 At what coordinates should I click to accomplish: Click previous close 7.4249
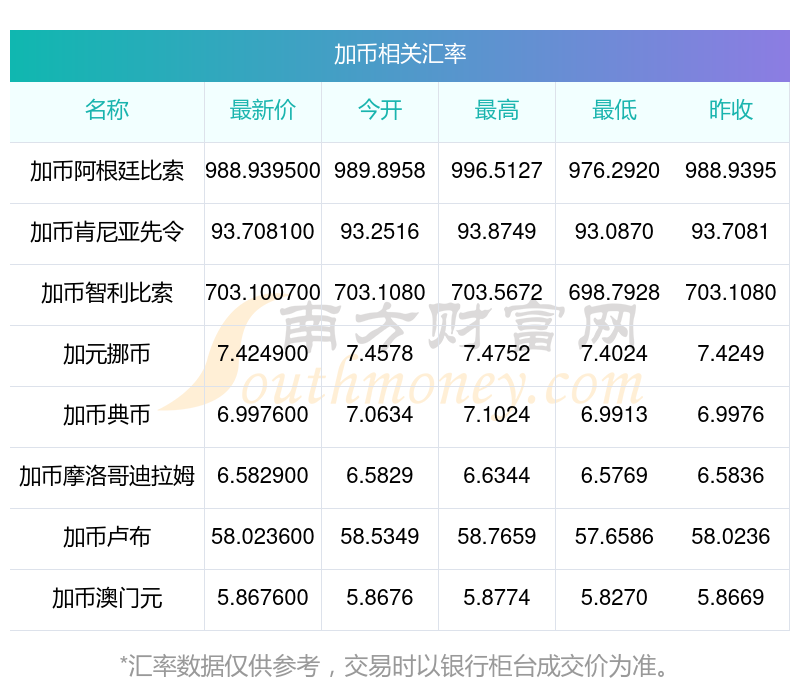coord(731,354)
